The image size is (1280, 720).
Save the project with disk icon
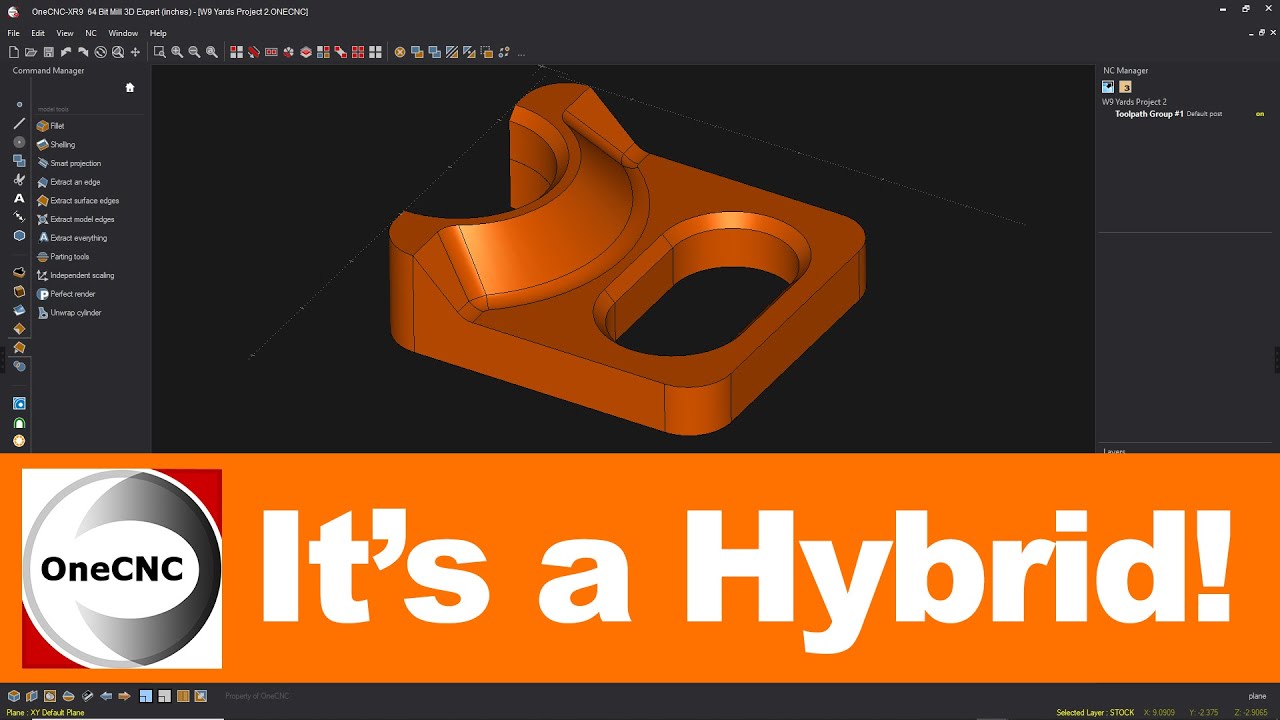pyautogui.click(x=48, y=52)
